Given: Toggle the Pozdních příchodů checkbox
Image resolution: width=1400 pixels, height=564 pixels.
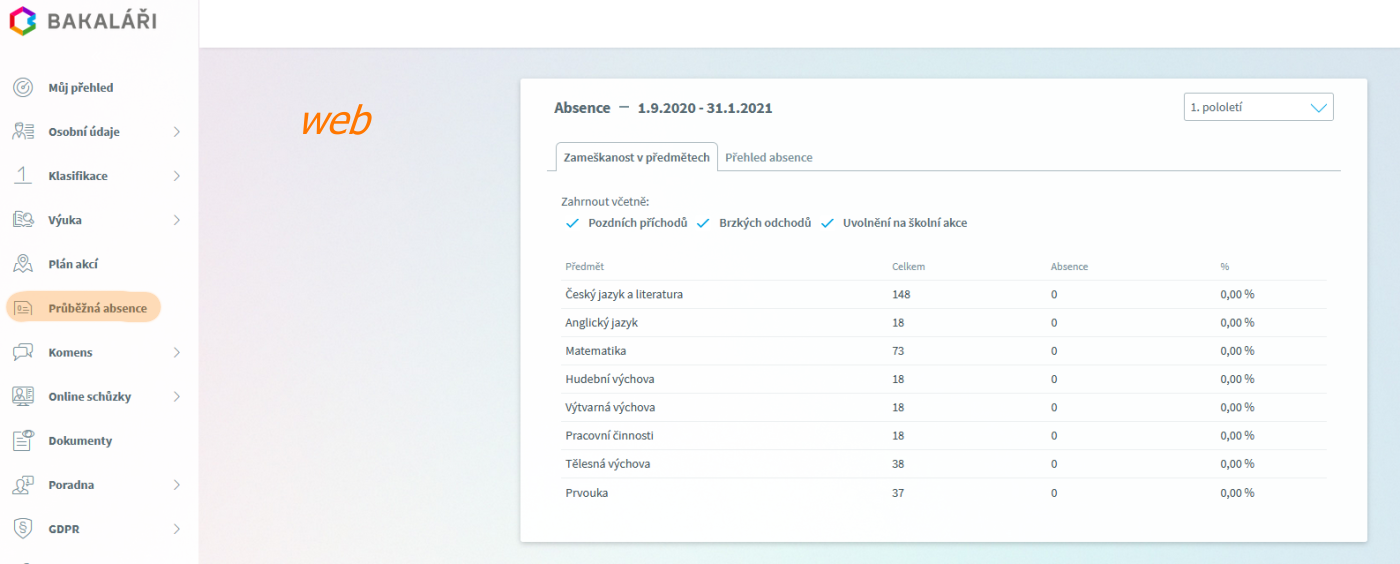Looking at the screenshot, I should tap(572, 223).
